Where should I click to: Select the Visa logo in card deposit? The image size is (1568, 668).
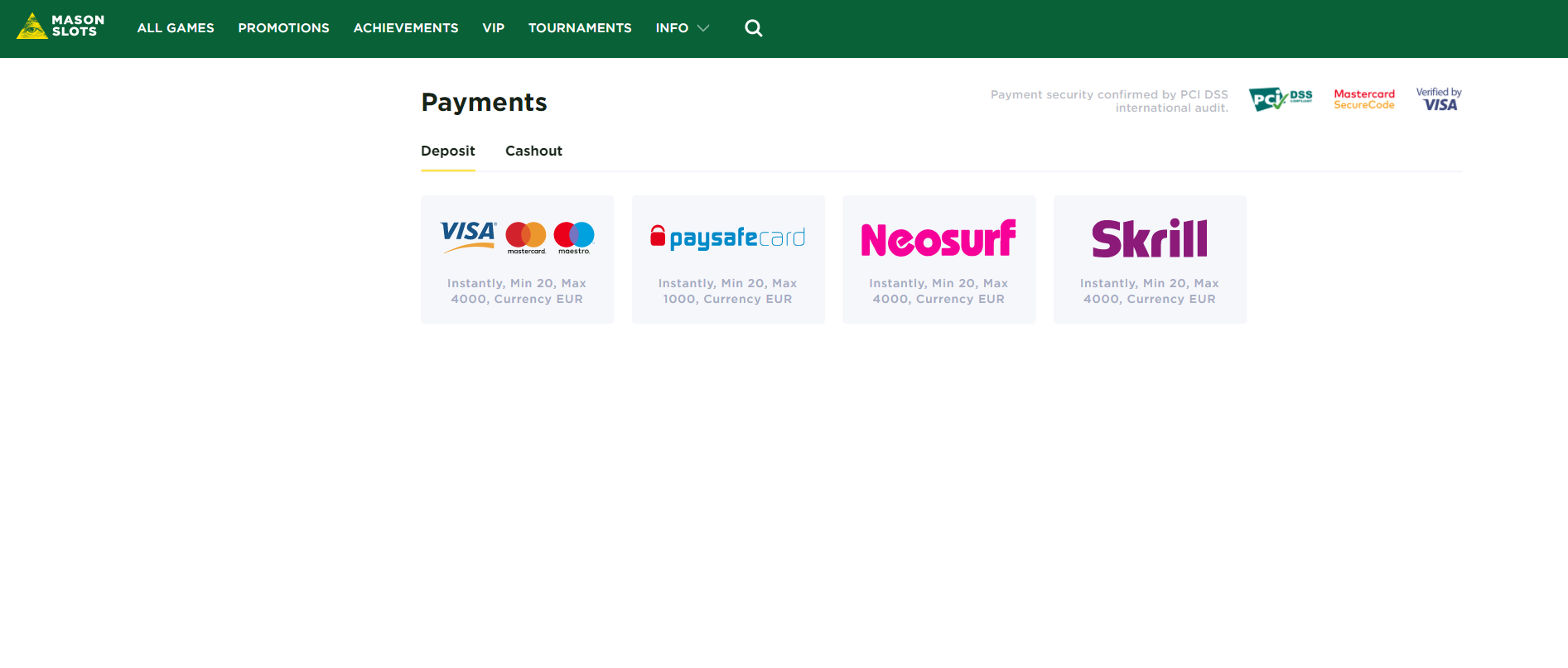tap(468, 237)
